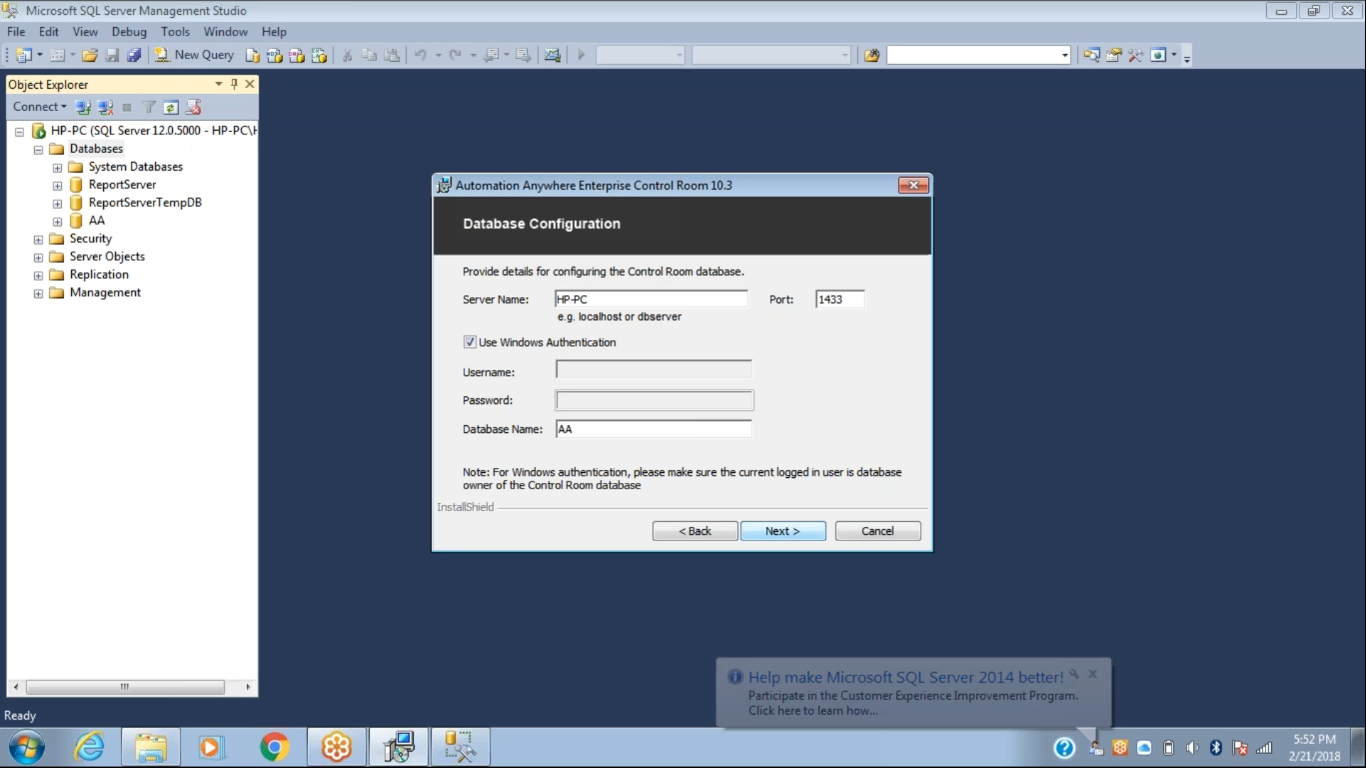The height and width of the screenshot is (768, 1366).
Task: Click the Web Browser toolbar icon
Action: pyautogui.click(x=1158, y=55)
